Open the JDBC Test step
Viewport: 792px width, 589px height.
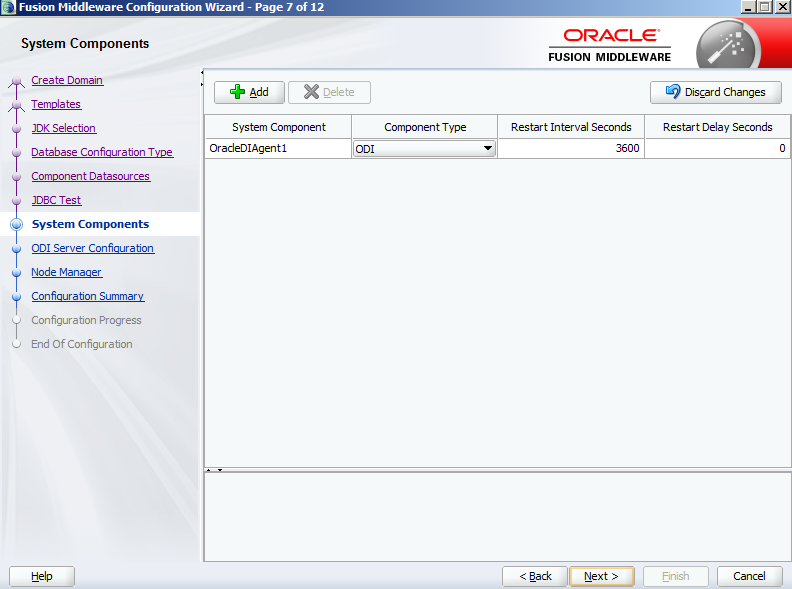(56, 200)
